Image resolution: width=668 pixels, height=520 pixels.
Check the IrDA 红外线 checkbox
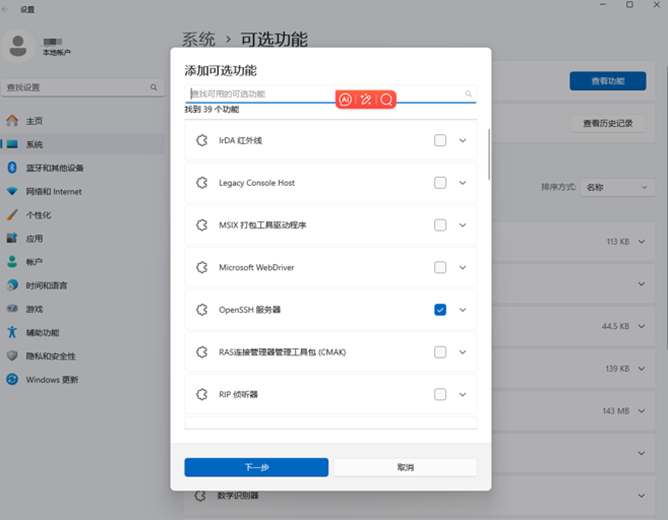click(440, 140)
